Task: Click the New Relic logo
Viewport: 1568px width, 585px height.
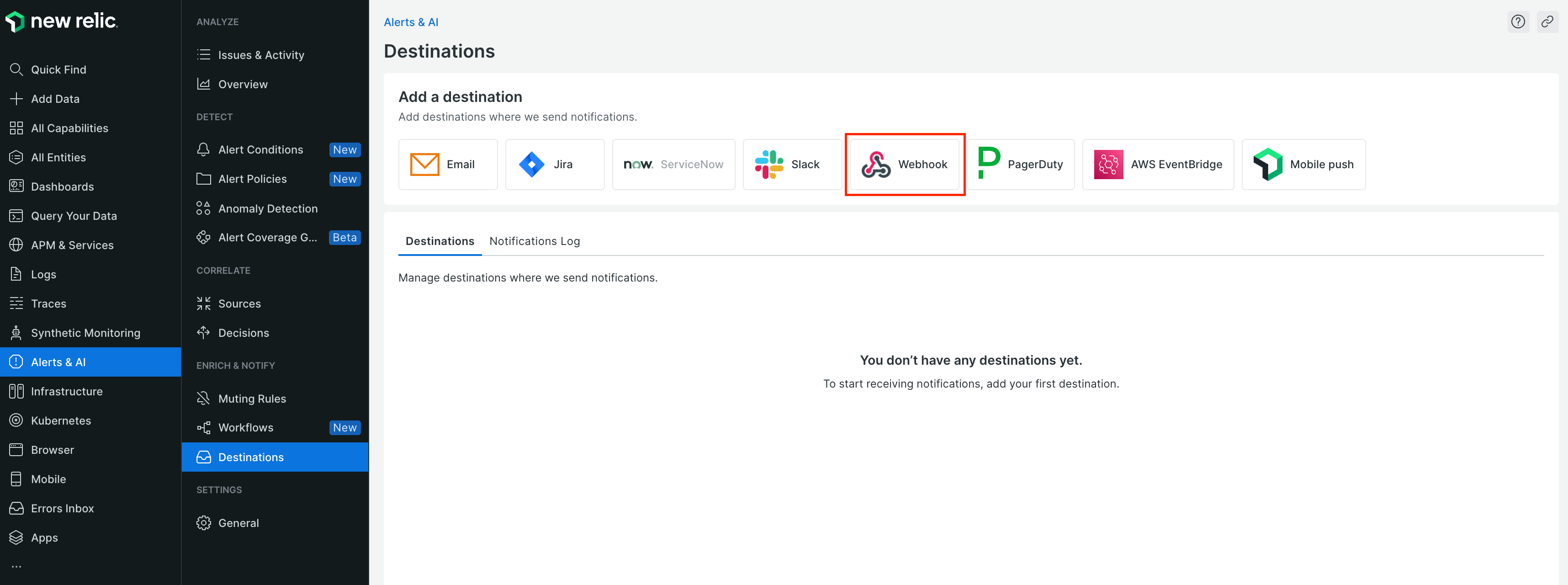Action: pos(62,21)
